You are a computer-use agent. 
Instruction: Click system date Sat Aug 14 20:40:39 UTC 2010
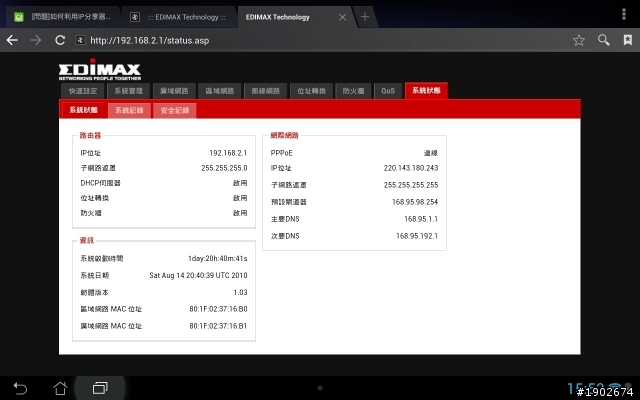(198, 276)
